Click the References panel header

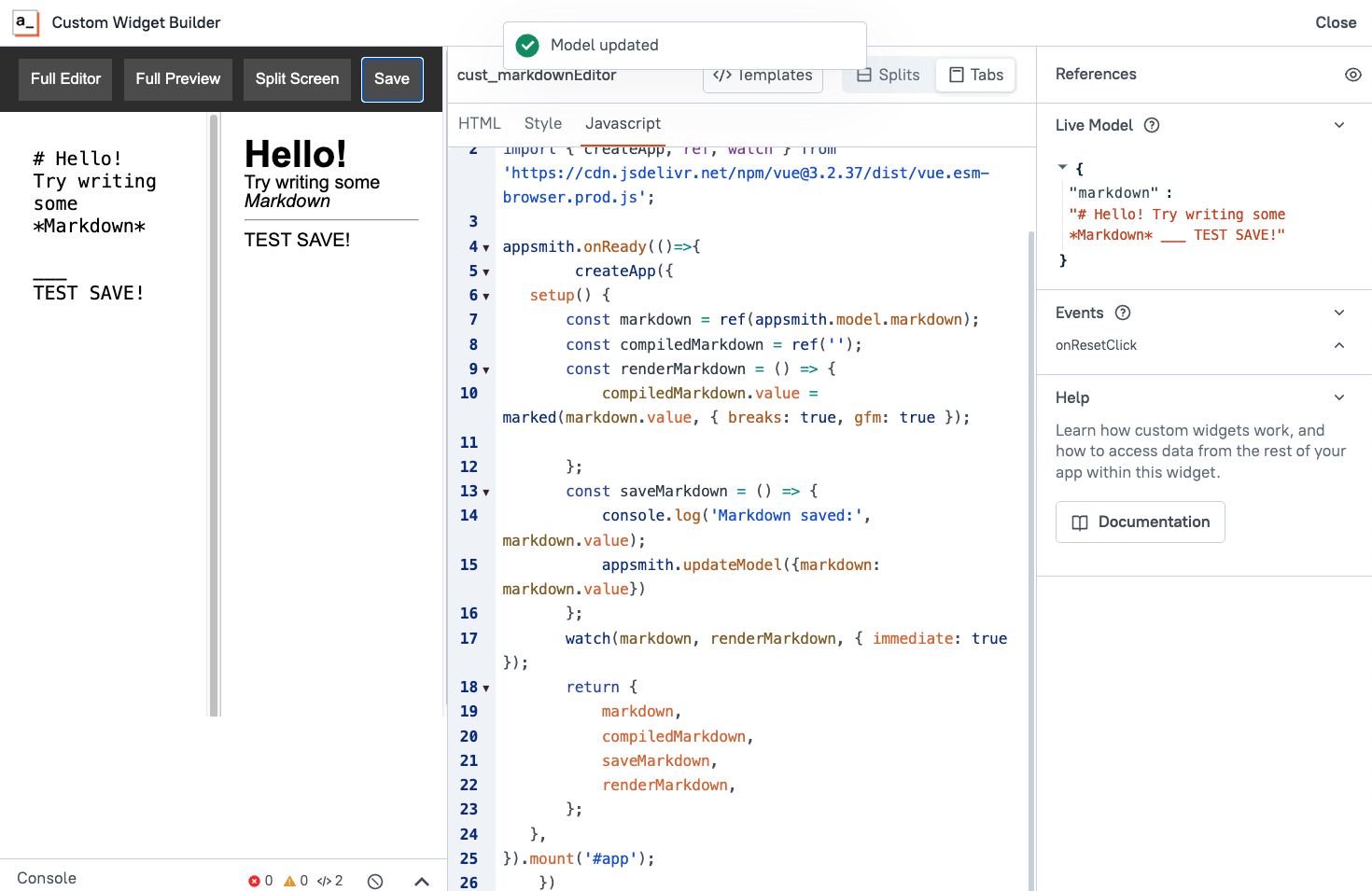click(x=1096, y=75)
